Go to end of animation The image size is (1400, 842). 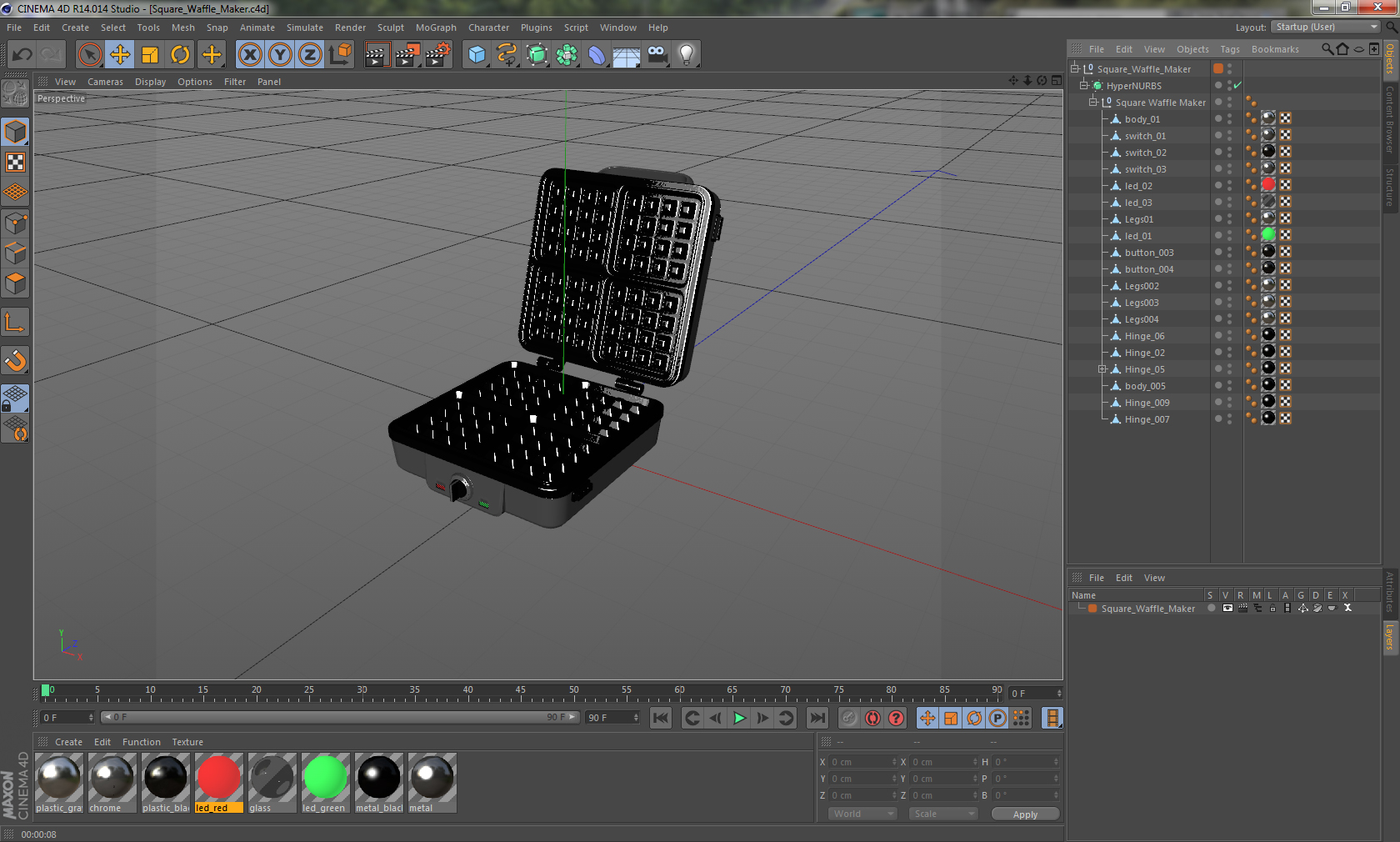[817, 718]
